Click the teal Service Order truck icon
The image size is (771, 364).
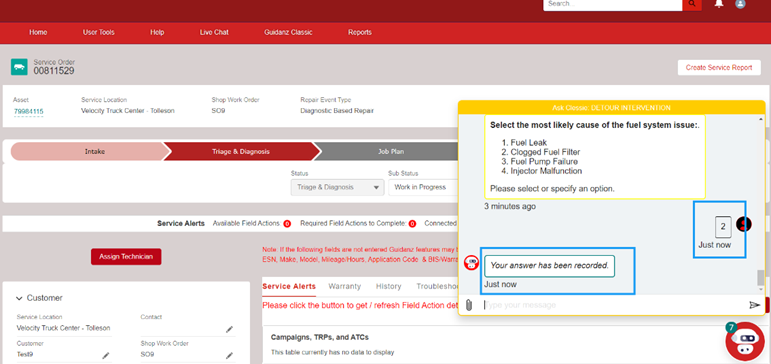19,67
